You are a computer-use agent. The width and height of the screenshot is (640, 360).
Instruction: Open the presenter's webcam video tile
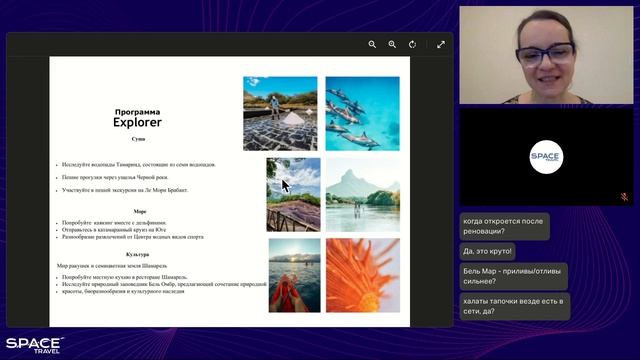coord(546,55)
